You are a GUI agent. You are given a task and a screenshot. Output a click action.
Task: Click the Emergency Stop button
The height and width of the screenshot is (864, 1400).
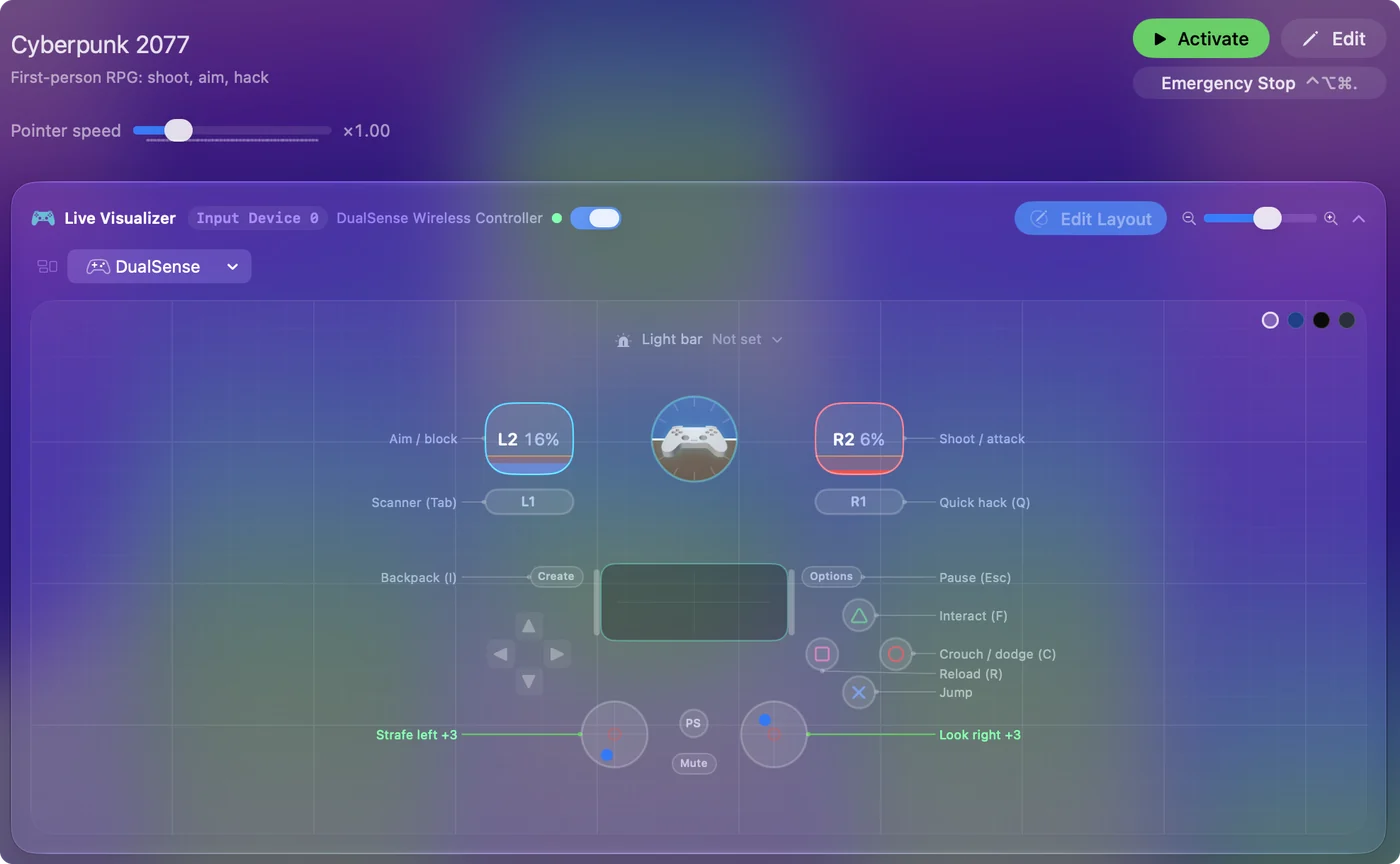1259,83
